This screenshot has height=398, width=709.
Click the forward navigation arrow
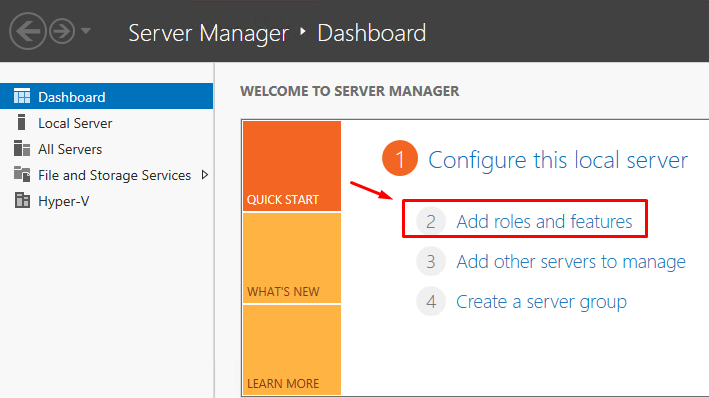click(62, 31)
